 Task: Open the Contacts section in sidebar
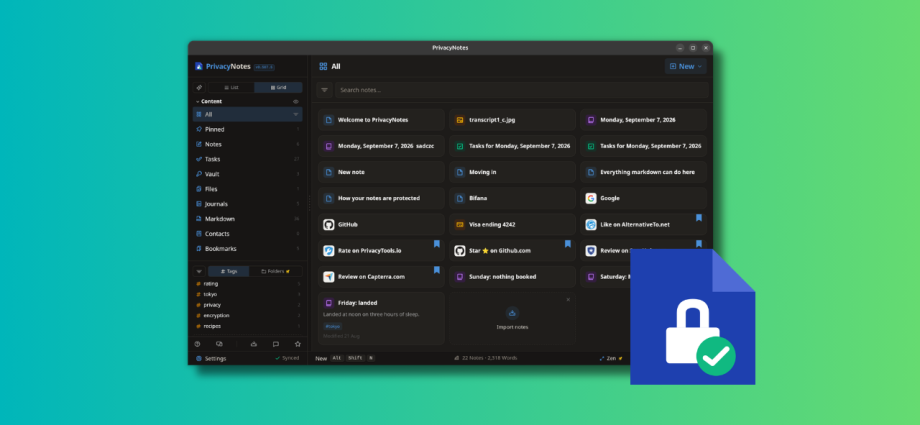(x=248, y=234)
